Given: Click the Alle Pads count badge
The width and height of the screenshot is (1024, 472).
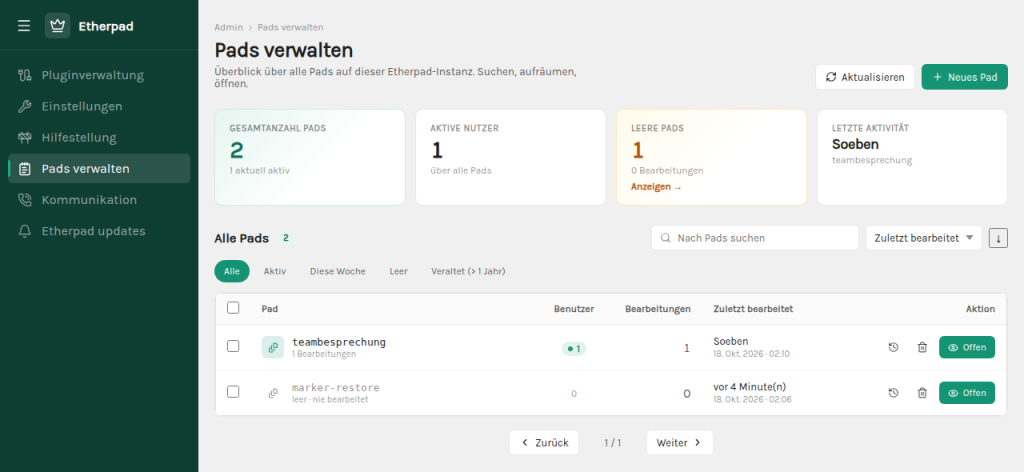Looking at the screenshot, I should 285,238.
